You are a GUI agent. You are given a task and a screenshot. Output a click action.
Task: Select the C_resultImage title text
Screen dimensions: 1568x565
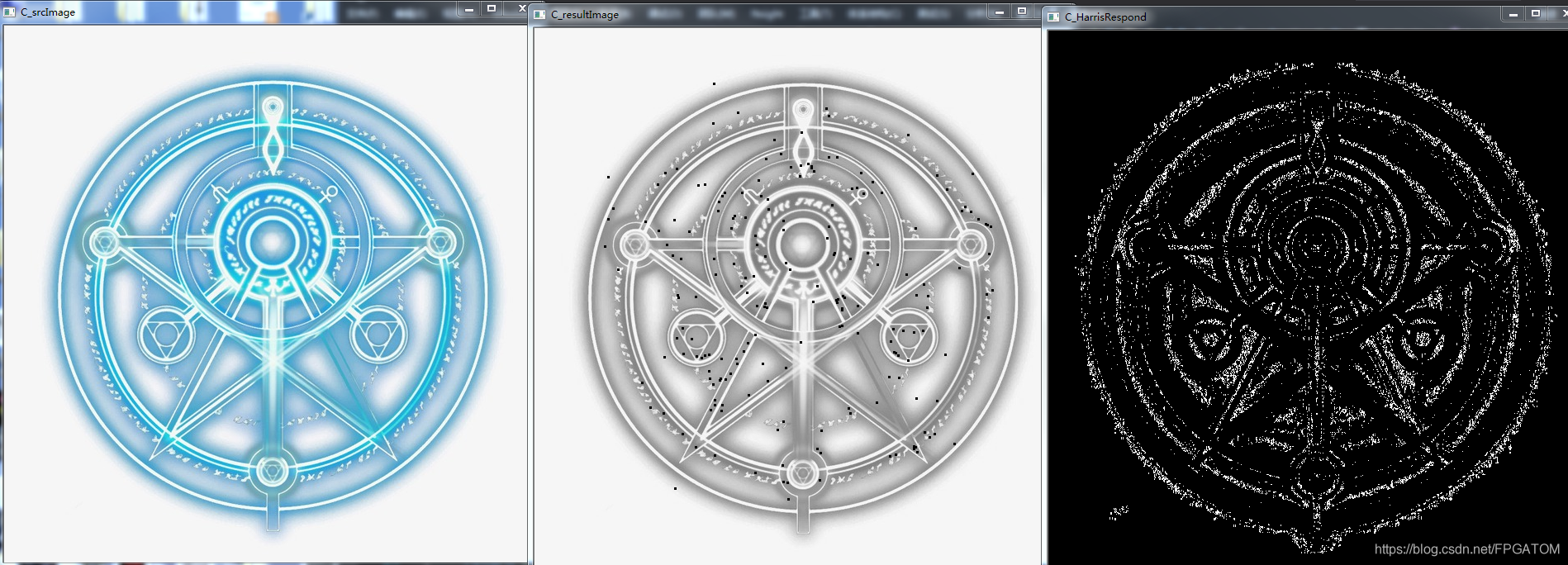point(585,15)
